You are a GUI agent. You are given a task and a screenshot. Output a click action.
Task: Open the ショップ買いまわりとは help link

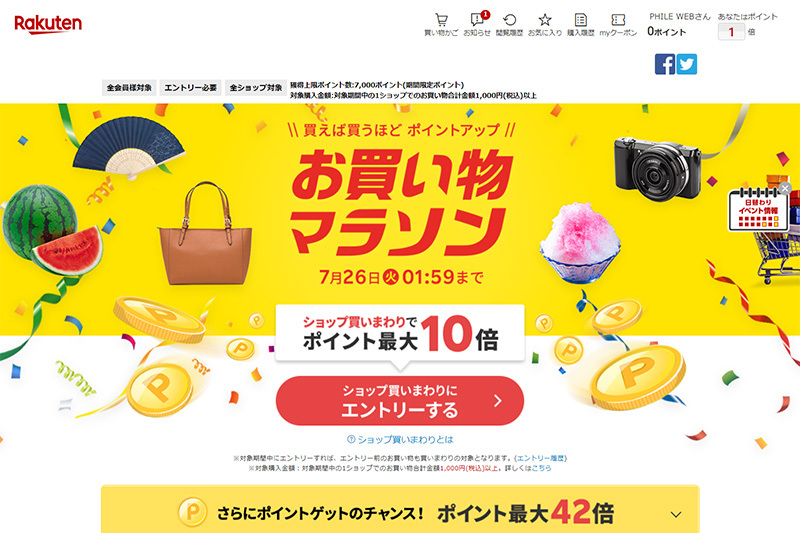point(400,439)
